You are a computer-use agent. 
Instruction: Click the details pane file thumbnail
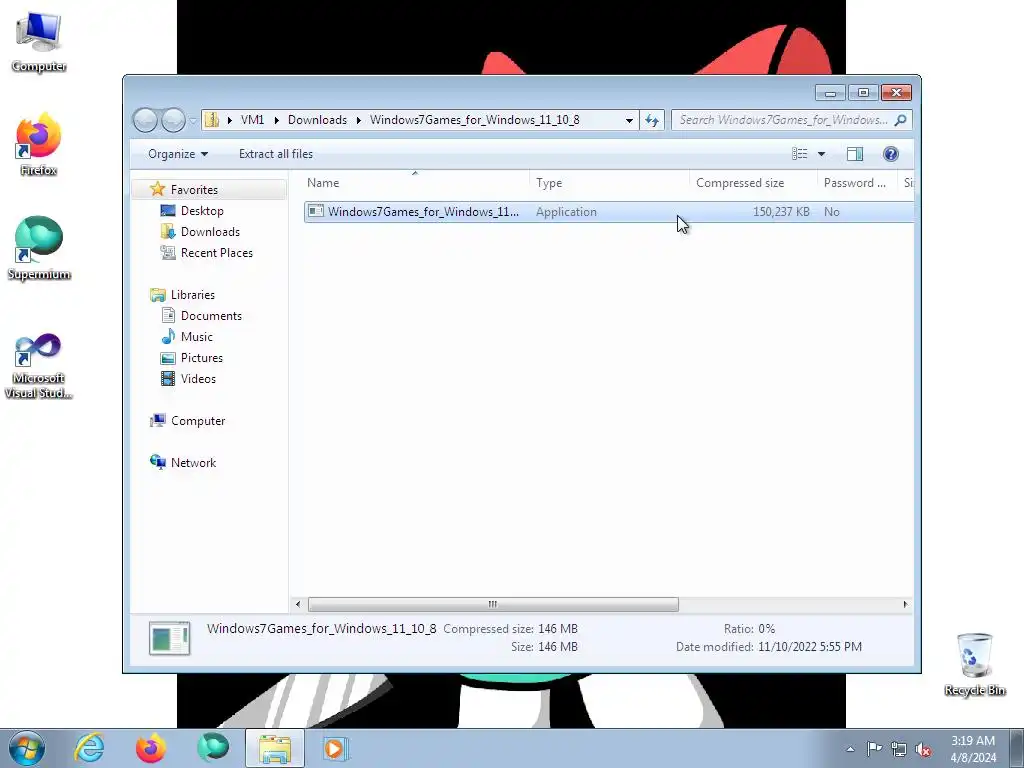click(169, 638)
